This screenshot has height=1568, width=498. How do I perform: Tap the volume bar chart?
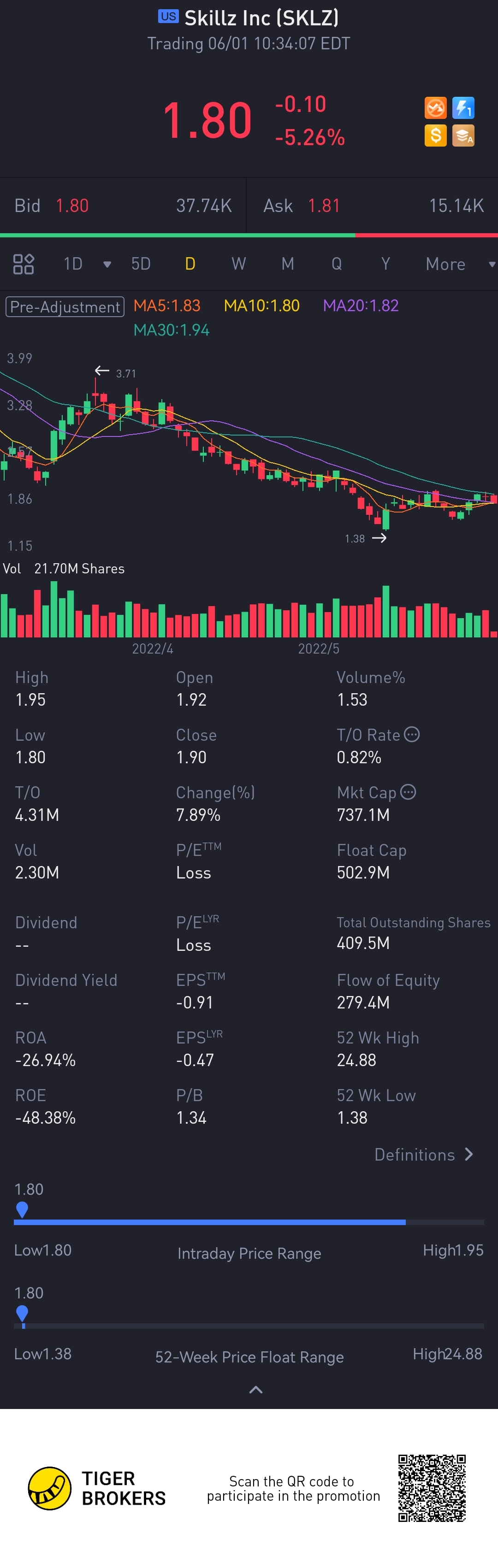click(x=249, y=612)
